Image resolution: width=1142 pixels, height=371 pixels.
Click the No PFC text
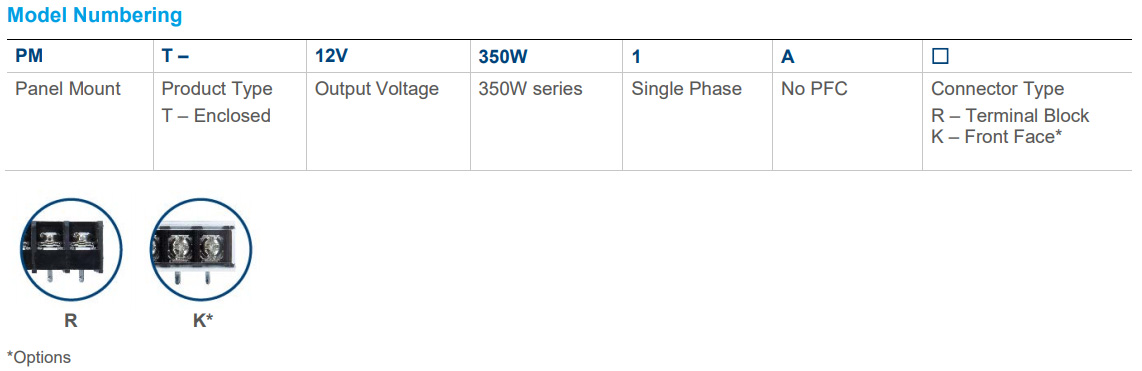tap(814, 89)
